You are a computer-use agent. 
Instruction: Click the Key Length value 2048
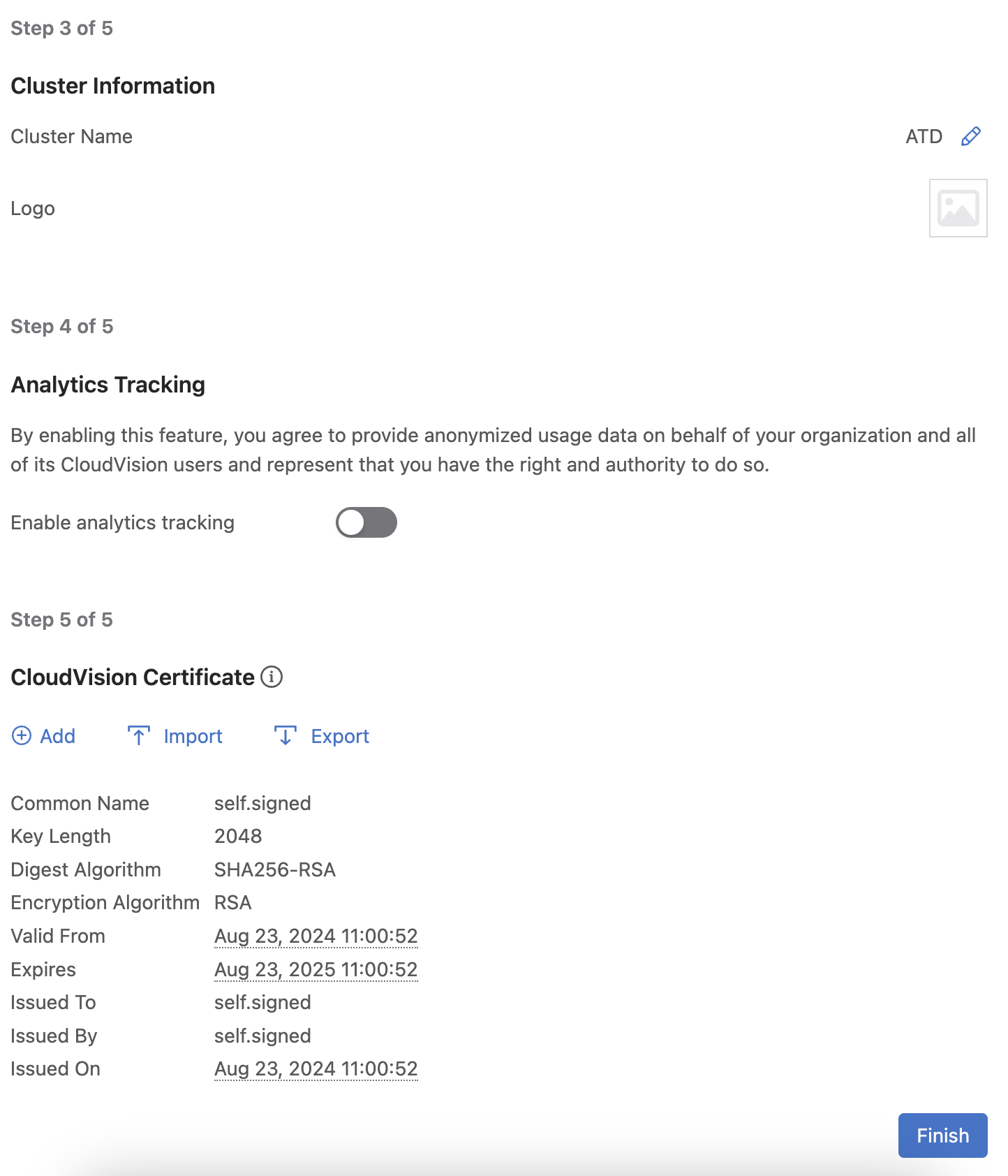click(238, 836)
